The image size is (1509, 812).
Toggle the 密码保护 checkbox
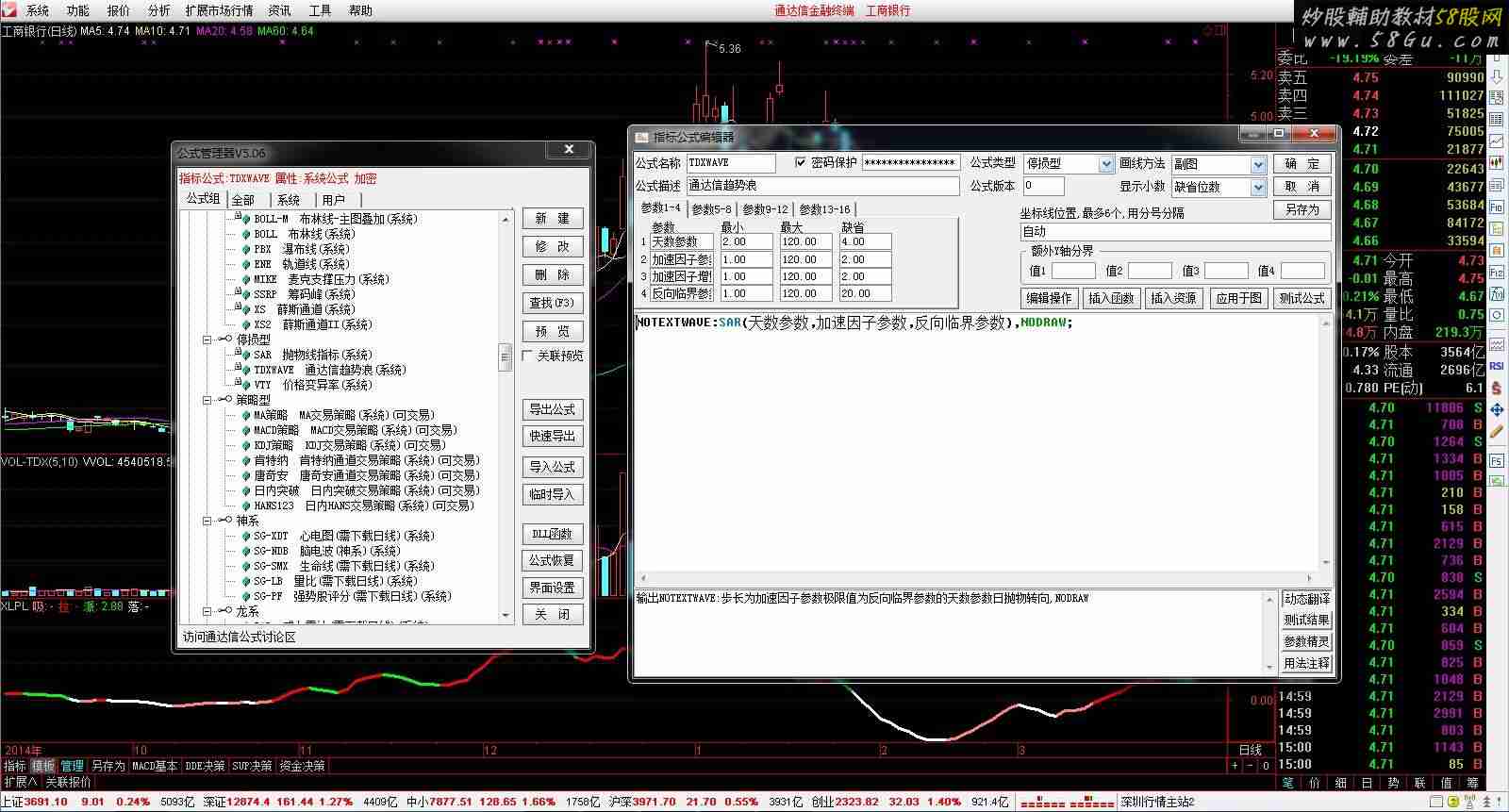click(x=801, y=162)
